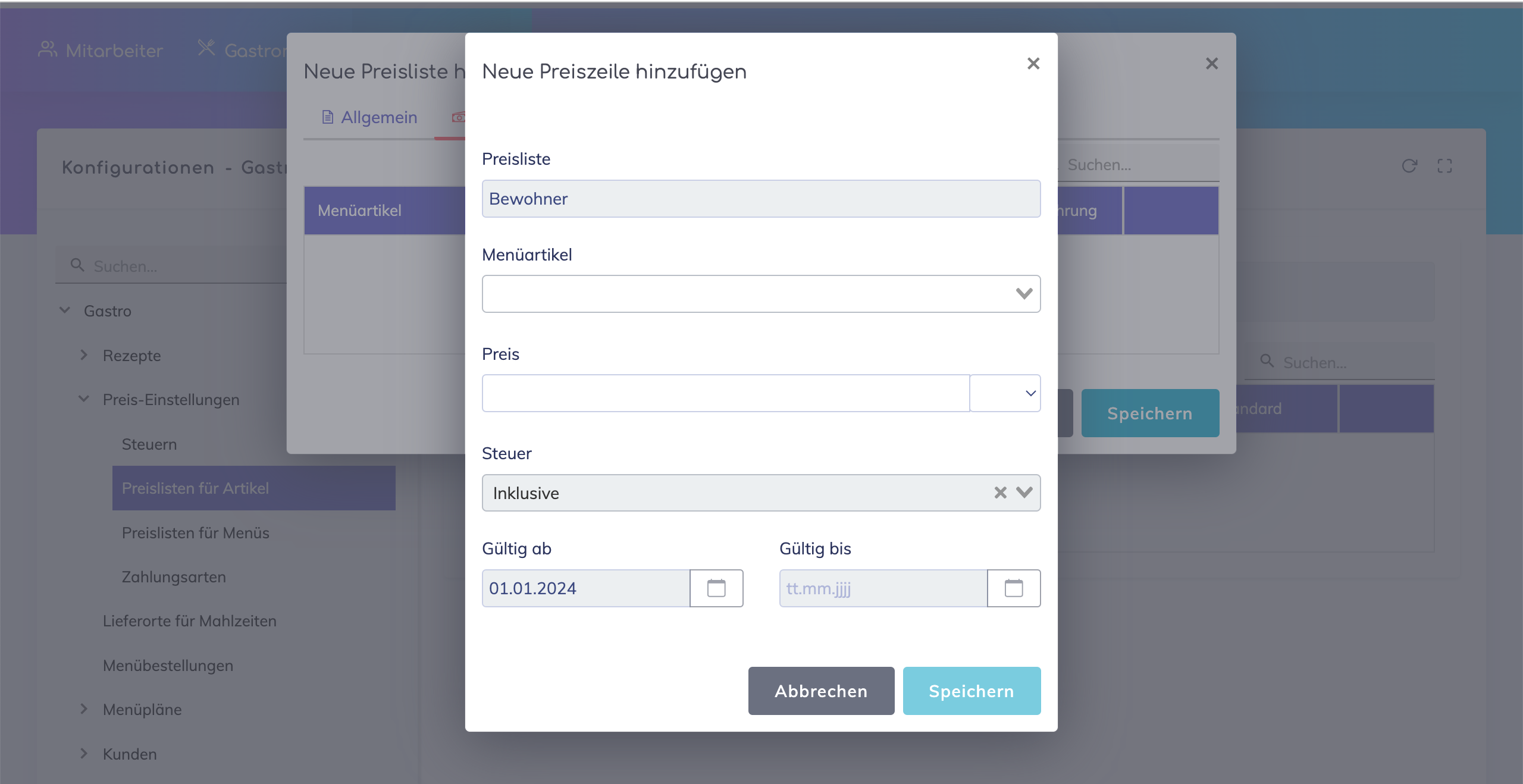Click the Mitarbeiter people icon

tap(48, 49)
